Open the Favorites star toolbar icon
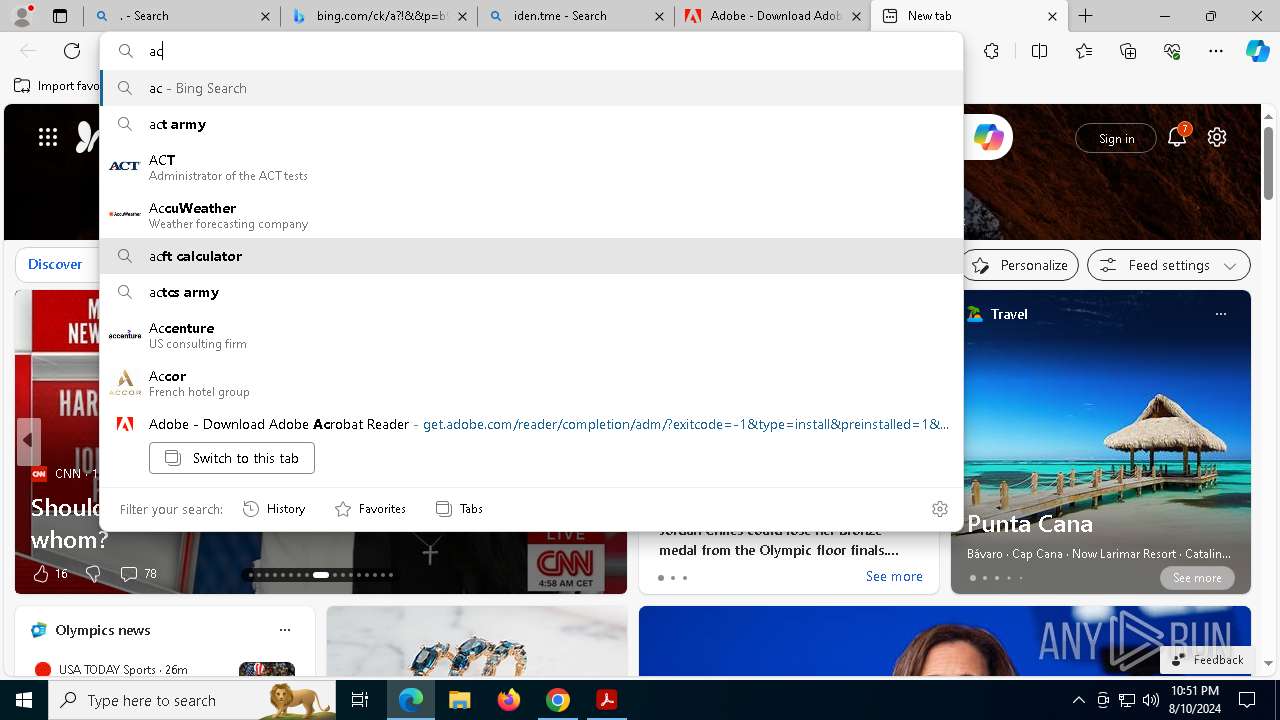Image resolution: width=1280 pixels, height=720 pixels. point(1084,51)
